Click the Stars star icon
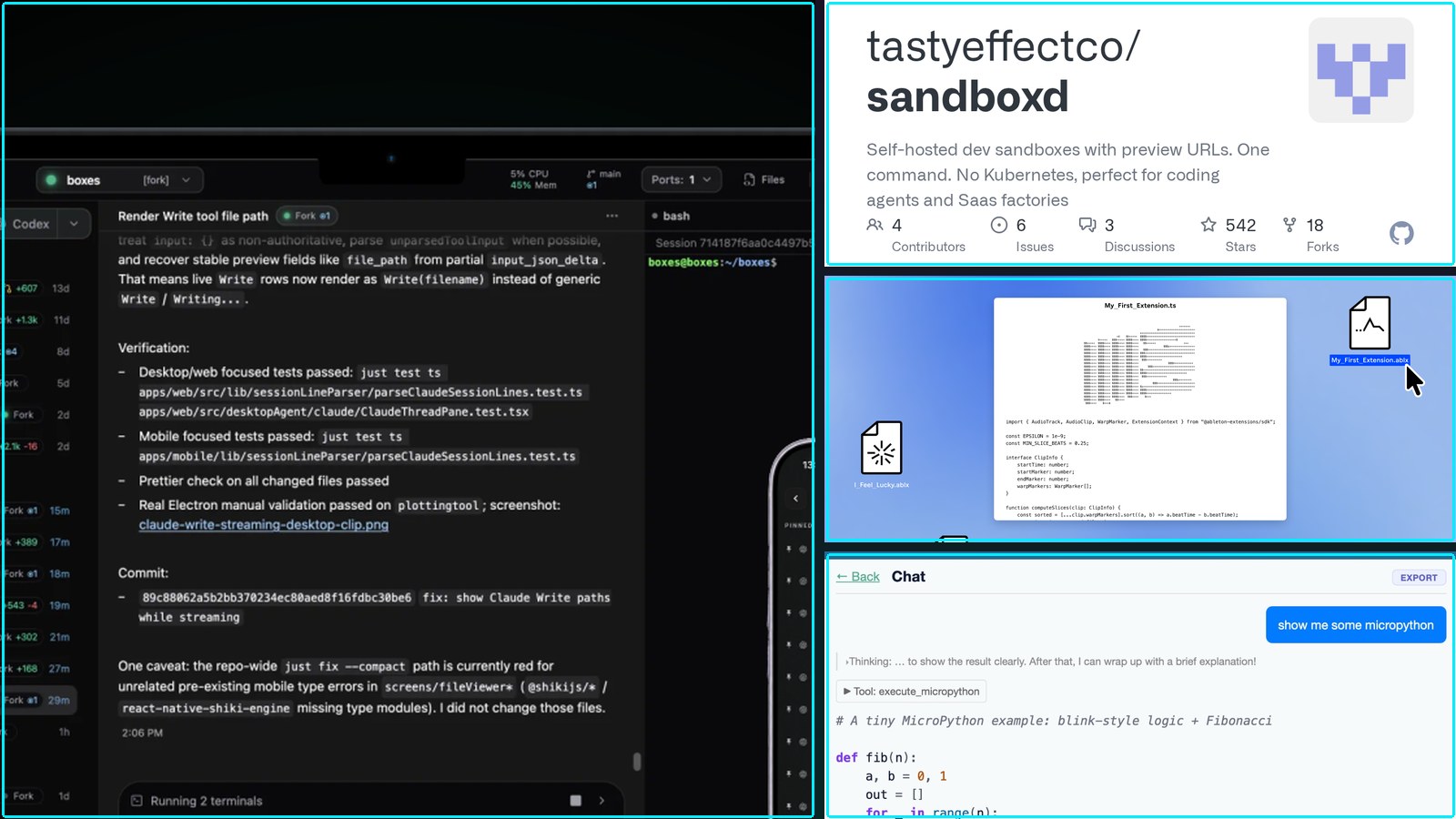1456x819 pixels. (1208, 224)
